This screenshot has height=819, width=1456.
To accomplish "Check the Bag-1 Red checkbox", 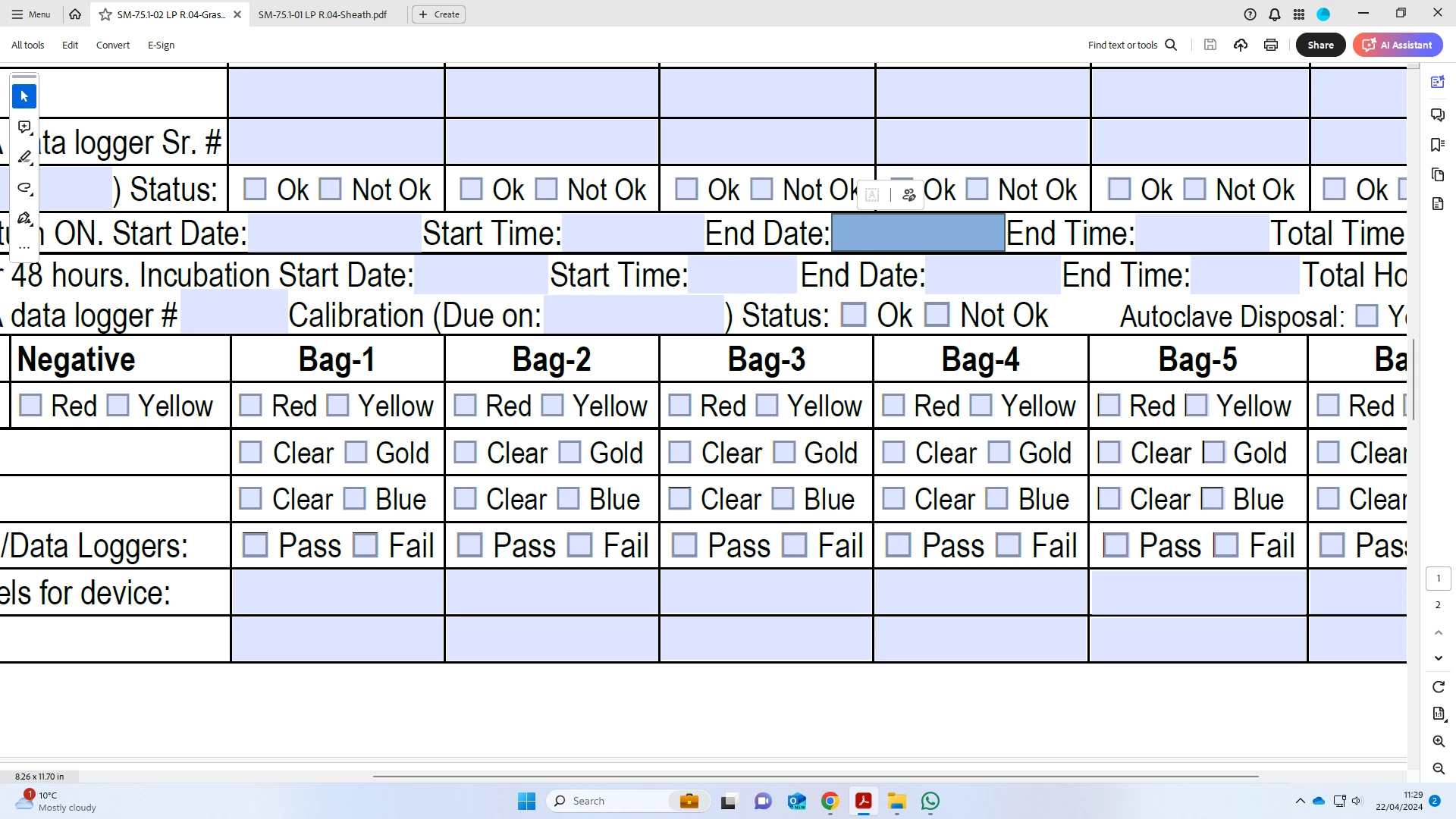I will coord(250,406).
